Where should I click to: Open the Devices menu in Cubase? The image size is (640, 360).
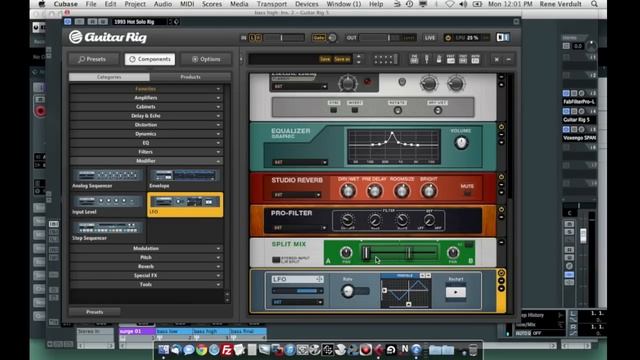[x=307, y=4]
